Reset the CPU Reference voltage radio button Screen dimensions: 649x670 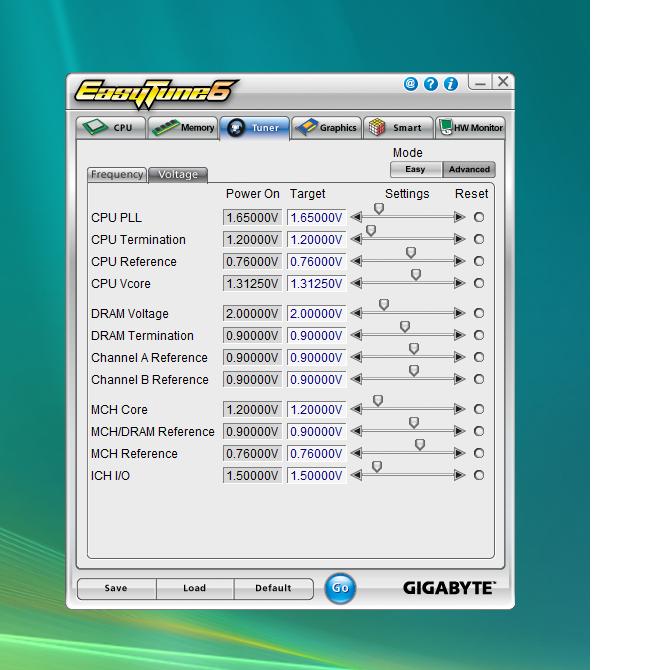click(x=479, y=261)
